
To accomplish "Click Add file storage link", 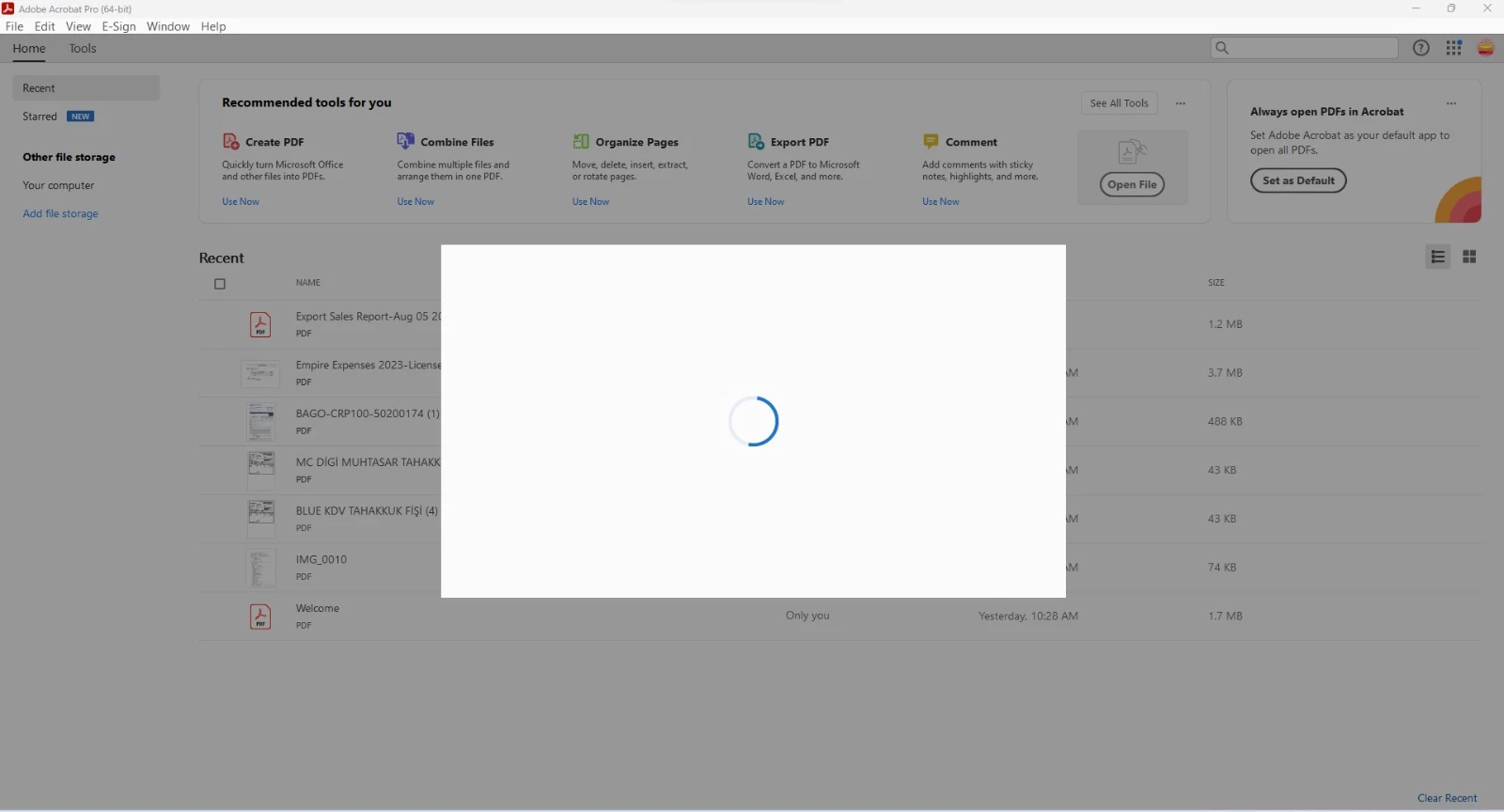I will (60, 213).
